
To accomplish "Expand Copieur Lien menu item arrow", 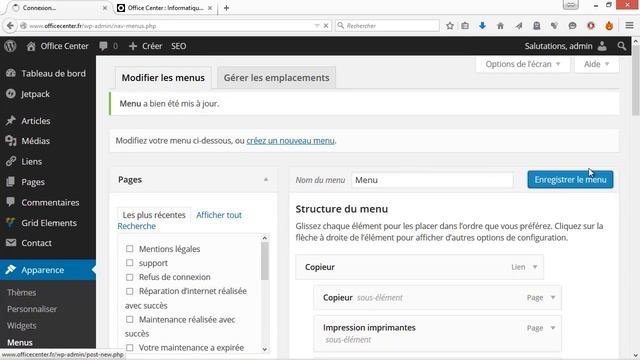I will click(535, 267).
